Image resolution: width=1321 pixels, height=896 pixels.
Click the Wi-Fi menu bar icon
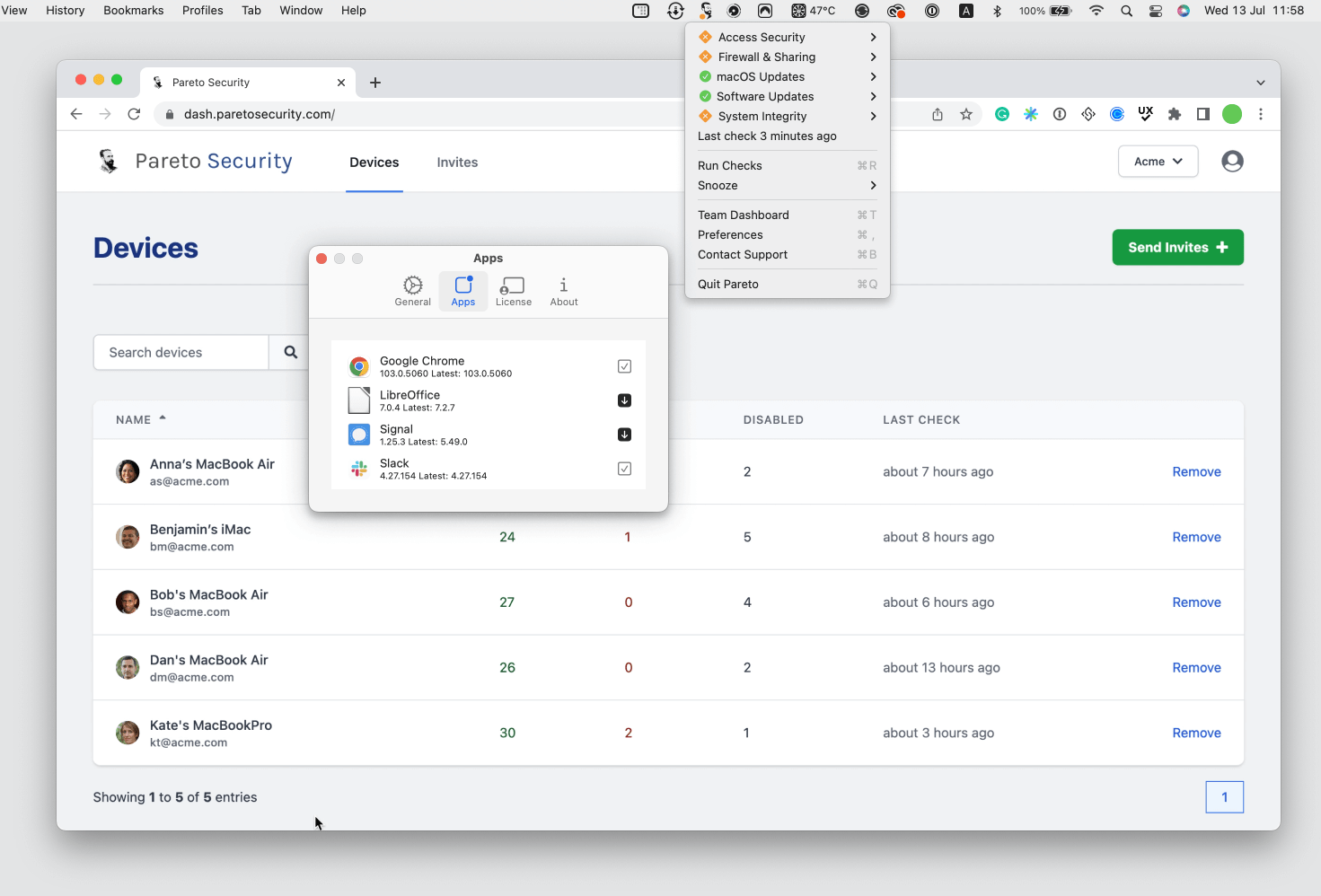click(x=1096, y=11)
